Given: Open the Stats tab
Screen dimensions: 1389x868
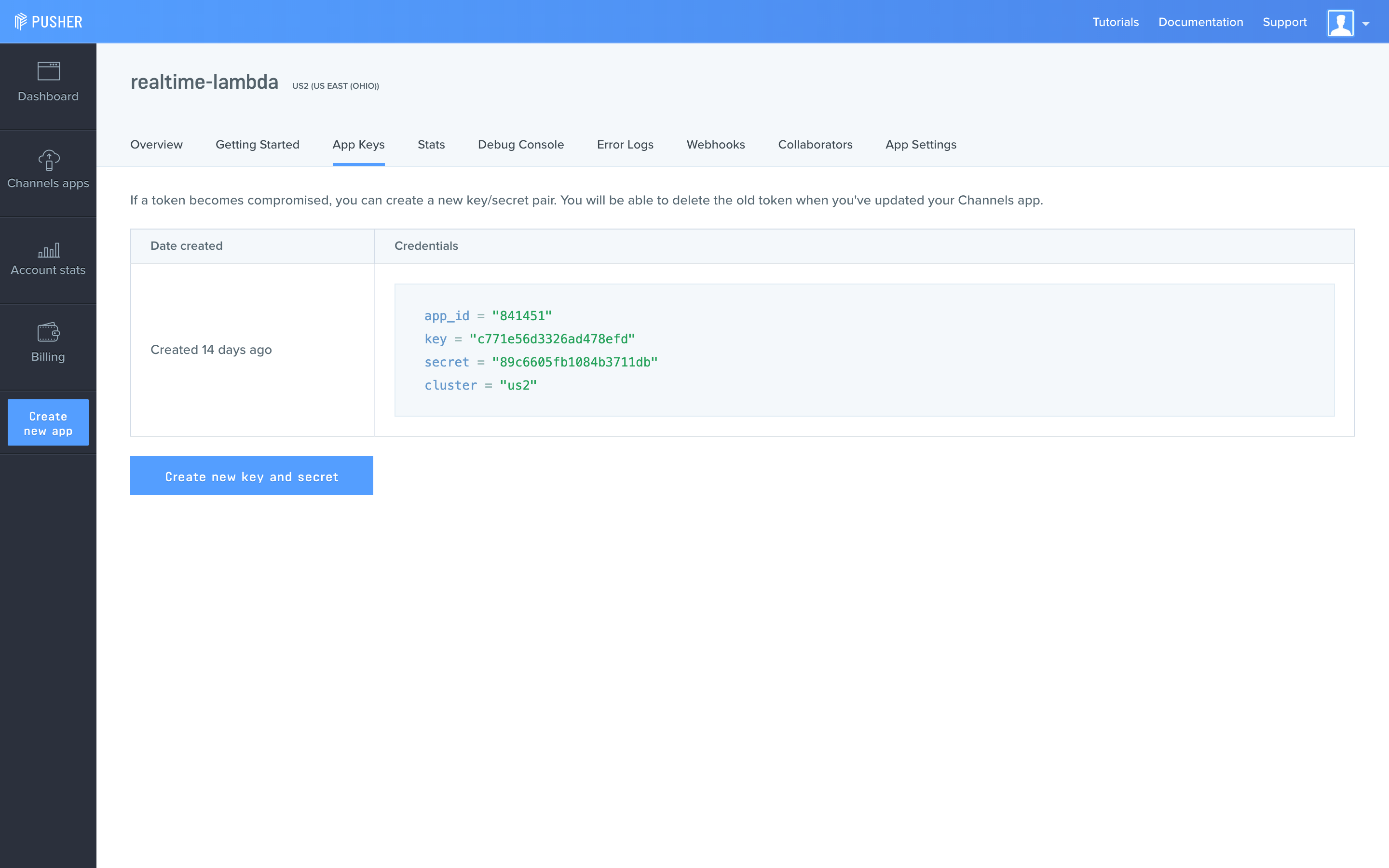Looking at the screenshot, I should click(431, 145).
